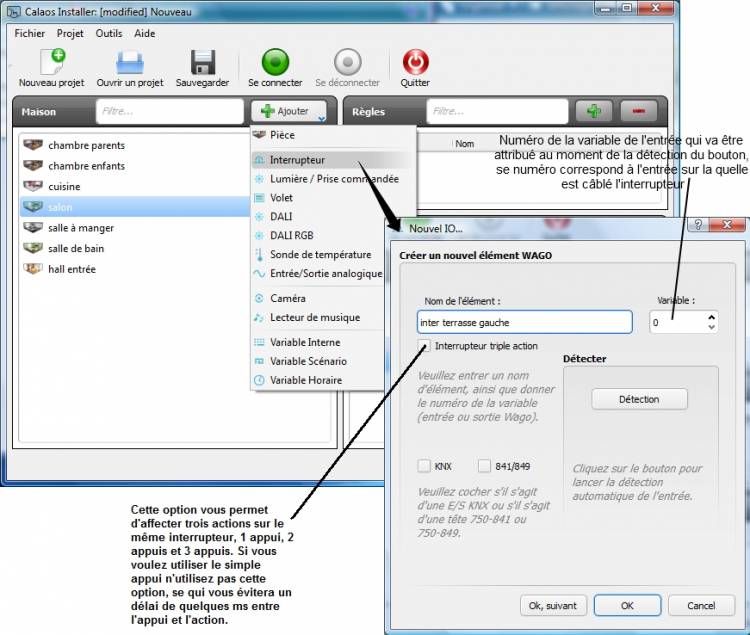The height and width of the screenshot is (635, 750).
Task: Select the salle de bain room icon
Action: [x=33, y=248]
